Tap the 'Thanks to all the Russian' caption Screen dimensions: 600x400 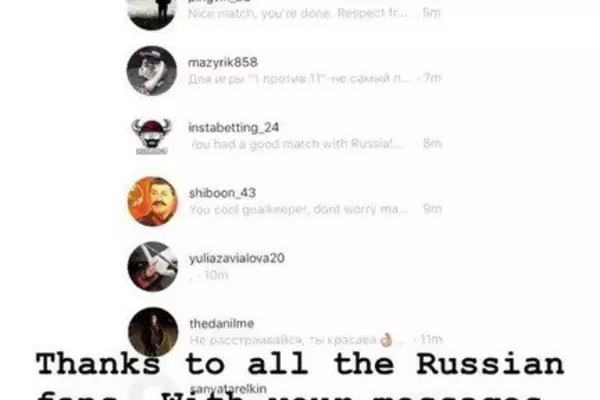click(x=300, y=364)
